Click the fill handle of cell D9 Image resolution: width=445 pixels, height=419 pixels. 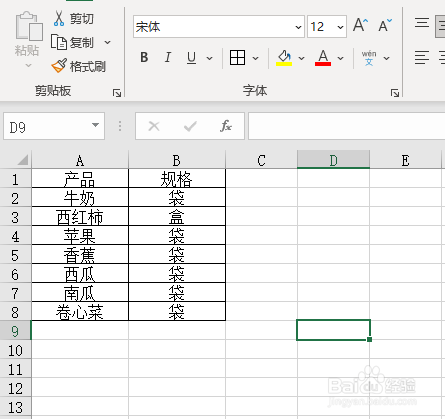click(369, 339)
